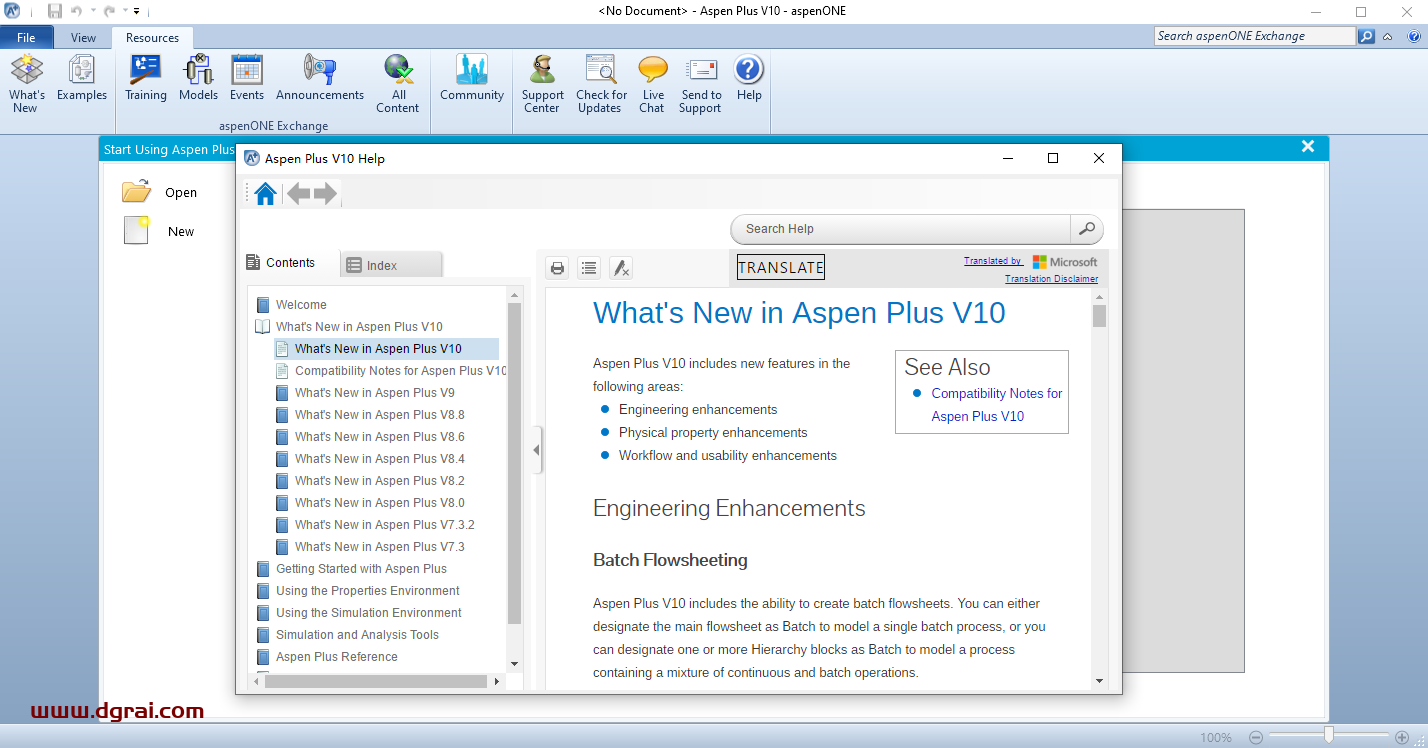Select What's New in Aspen Plus V8.0
Image resolution: width=1428 pixels, height=748 pixels.
coord(380,503)
